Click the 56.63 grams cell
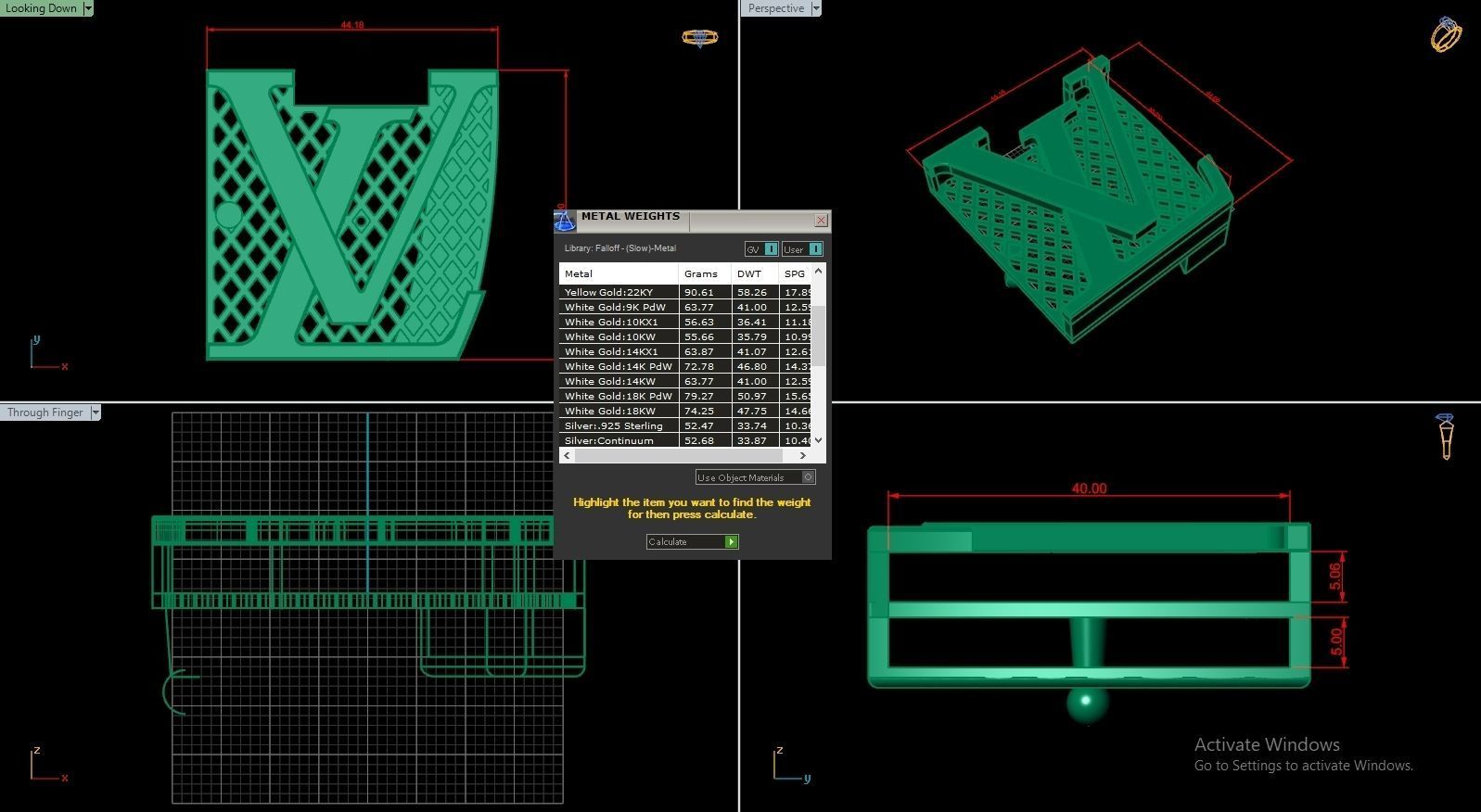1481x812 pixels. [705, 322]
